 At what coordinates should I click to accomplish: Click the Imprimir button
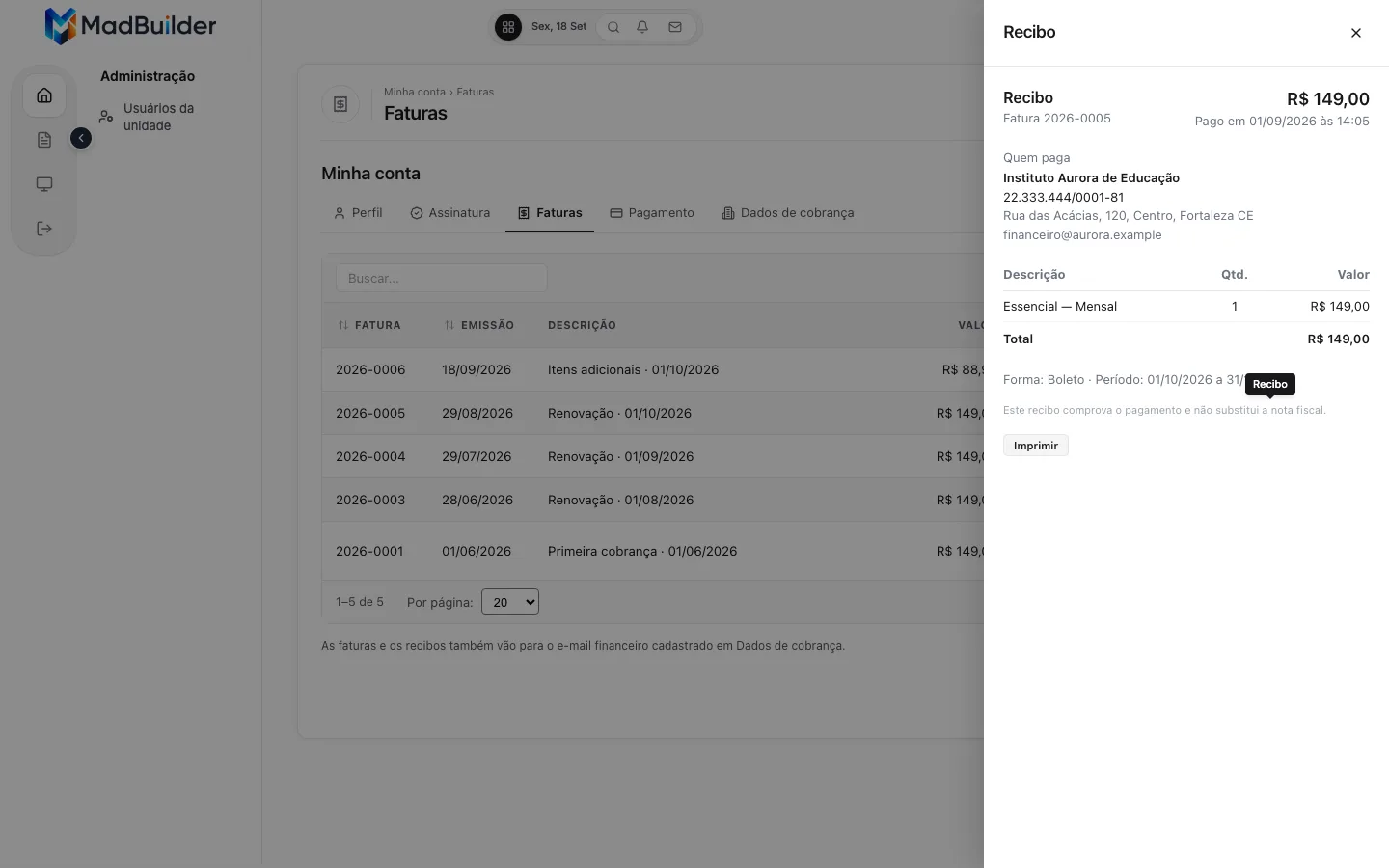point(1036,446)
